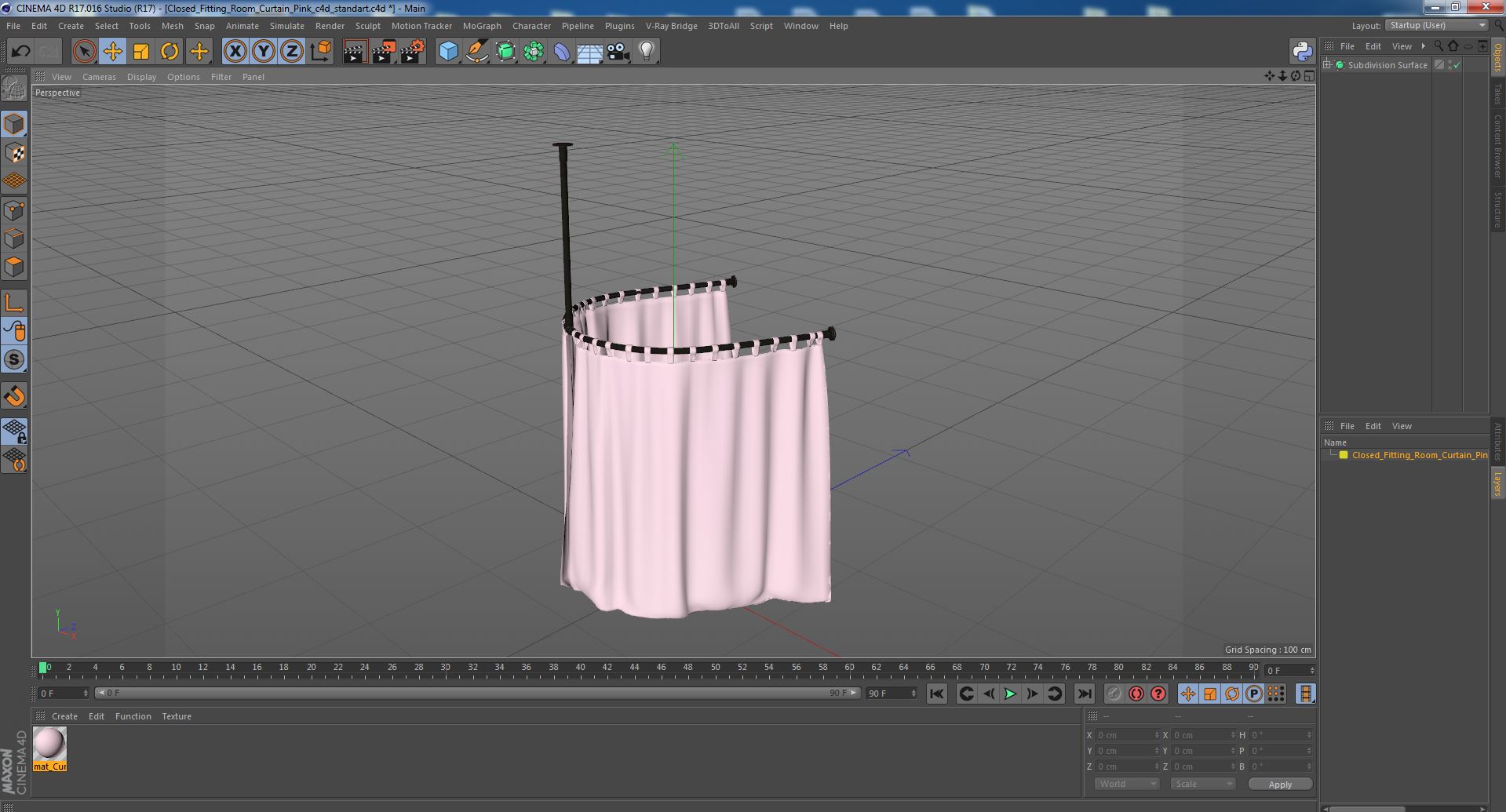Open the viewport Cameras menu
The width and height of the screenshot is (1506, 812).
click(99, 77)
